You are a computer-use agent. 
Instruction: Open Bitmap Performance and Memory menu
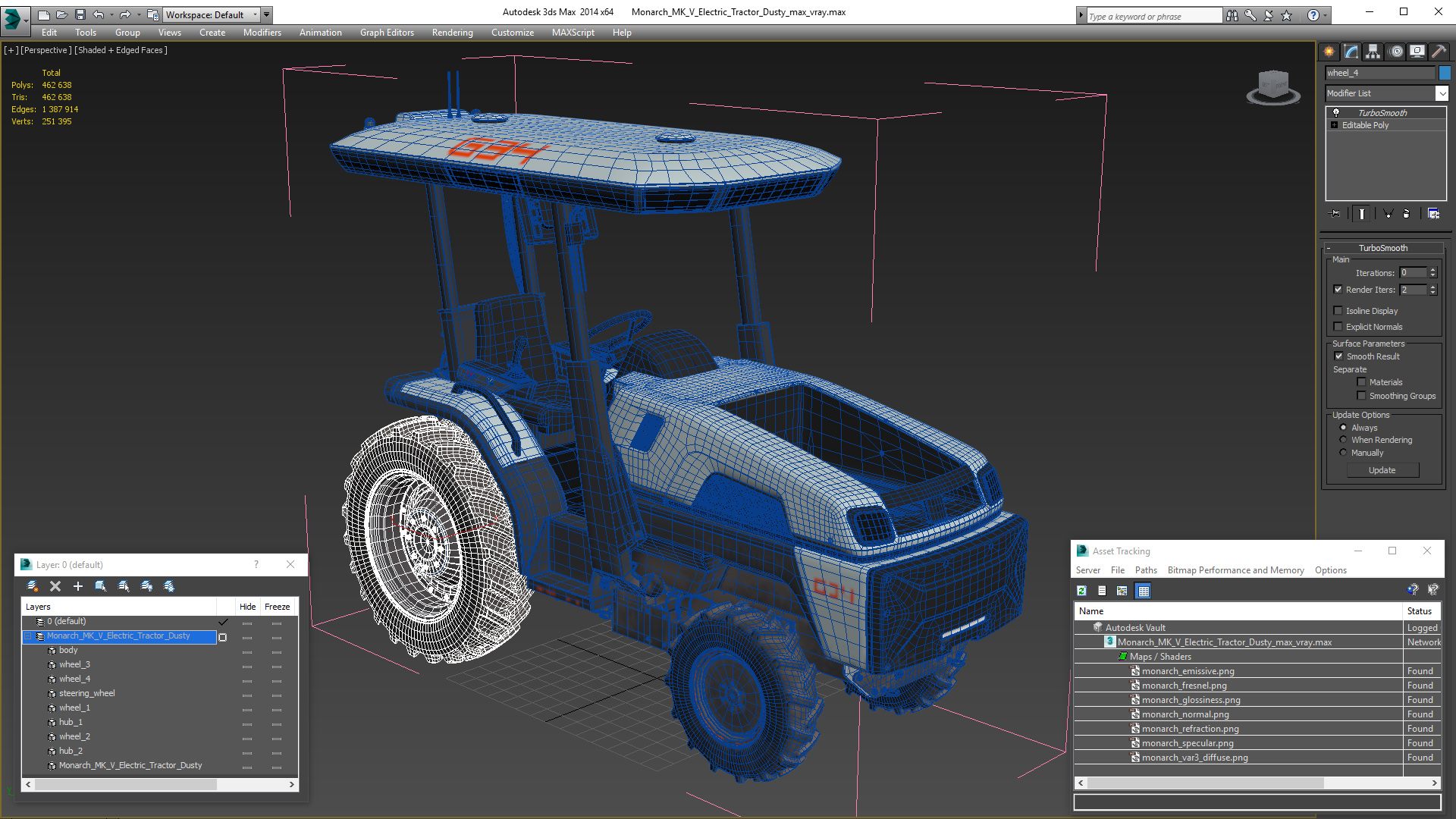pos(1235,570)
